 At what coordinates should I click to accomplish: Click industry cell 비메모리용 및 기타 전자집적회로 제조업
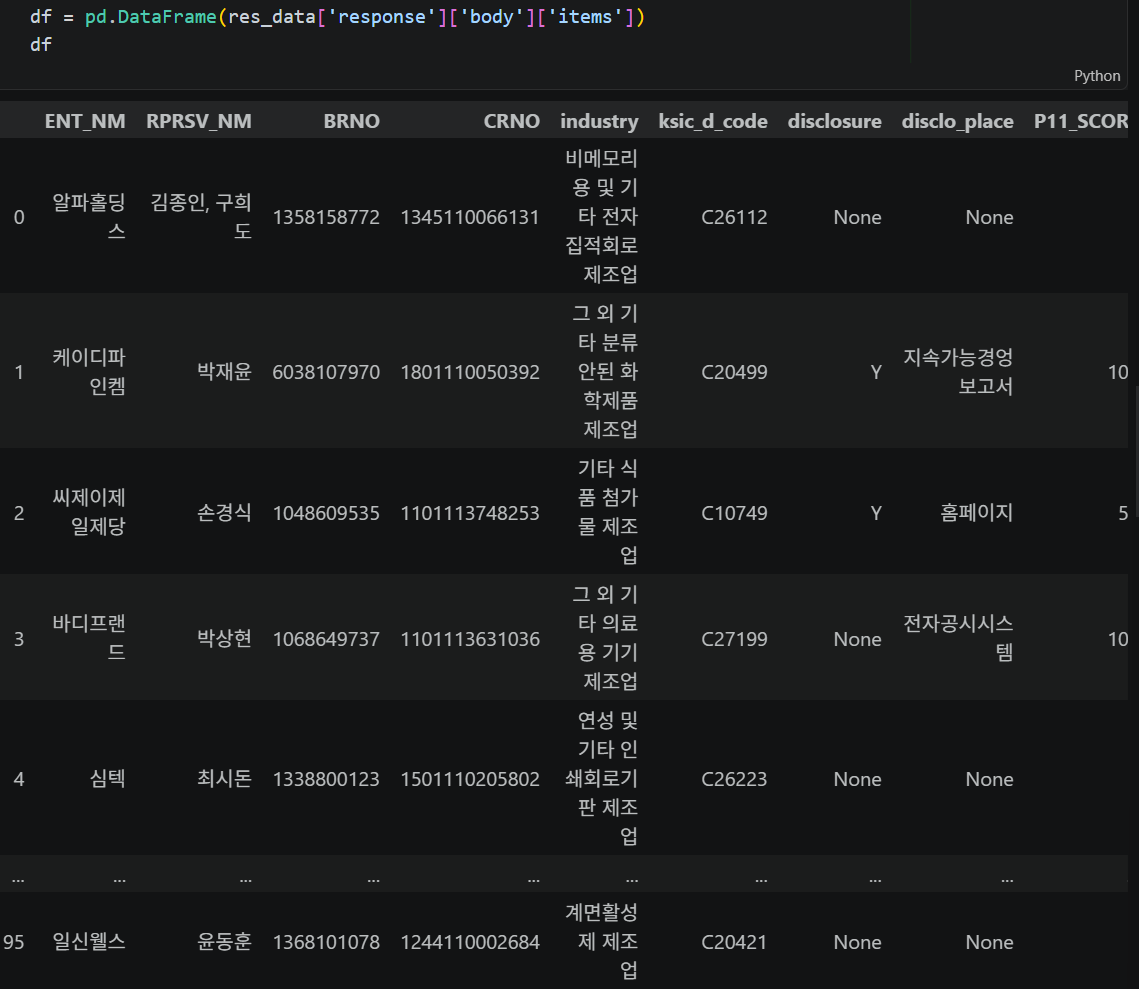tap(601, 216)
